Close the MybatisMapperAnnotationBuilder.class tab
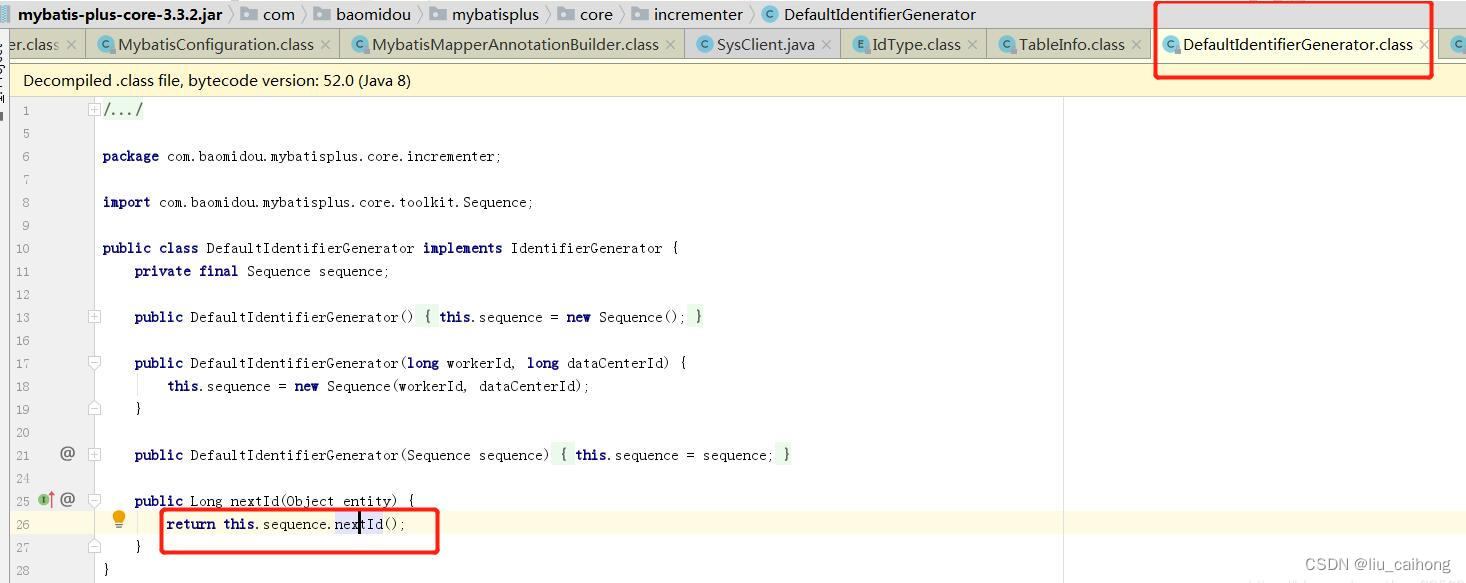 click(670, 45)
